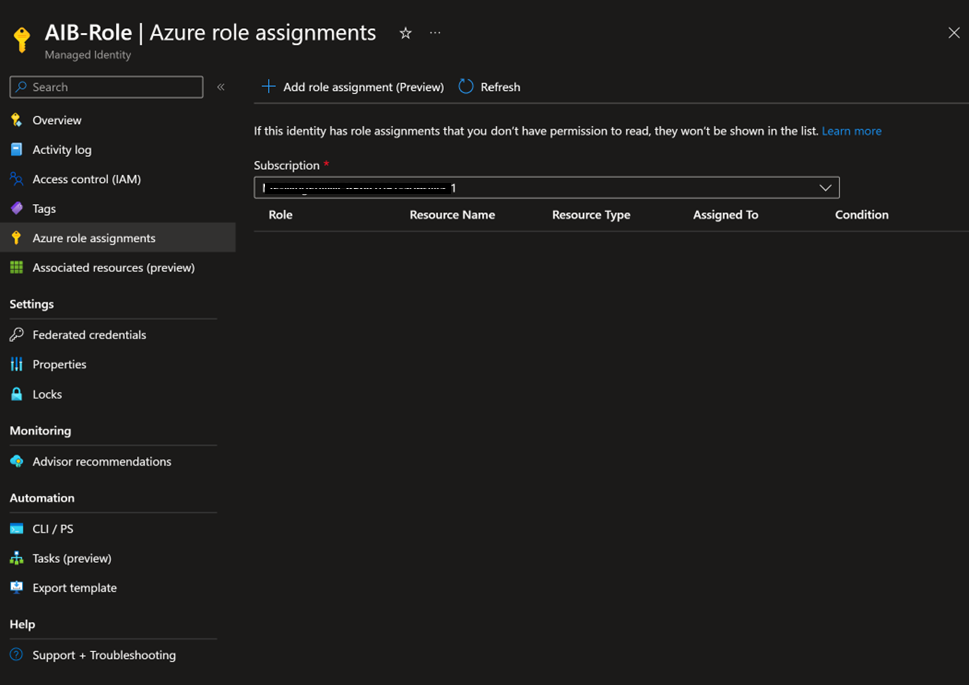Screen dimensions: 969x685
Task: Click the Managed Identity subtitle text
Action: [x=88, y=55]
